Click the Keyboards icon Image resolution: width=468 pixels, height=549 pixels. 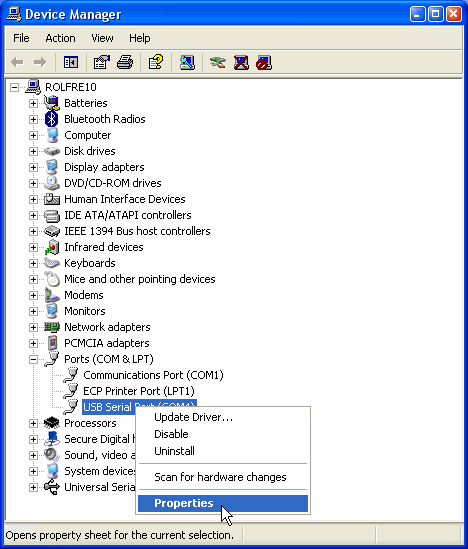pyautogui.click(x=52, y=263)
